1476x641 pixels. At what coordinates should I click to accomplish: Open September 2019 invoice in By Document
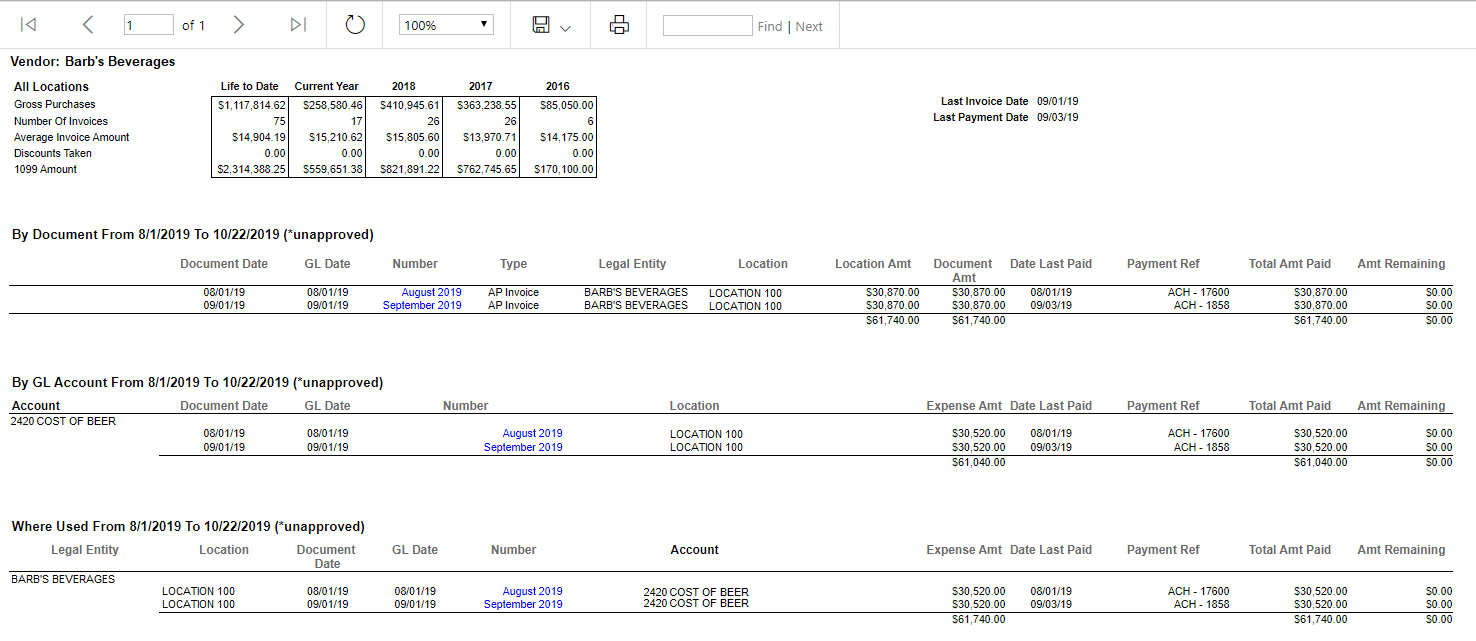[422, 305]
